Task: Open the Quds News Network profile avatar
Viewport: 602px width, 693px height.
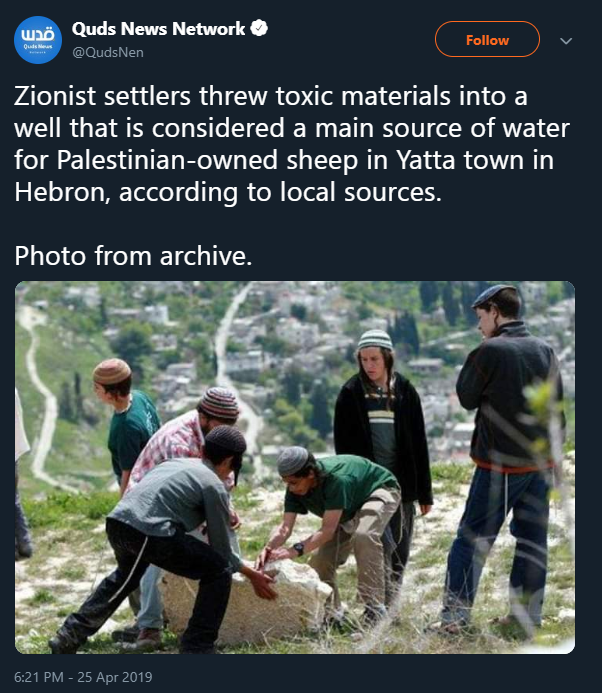Action: point(38,40)
